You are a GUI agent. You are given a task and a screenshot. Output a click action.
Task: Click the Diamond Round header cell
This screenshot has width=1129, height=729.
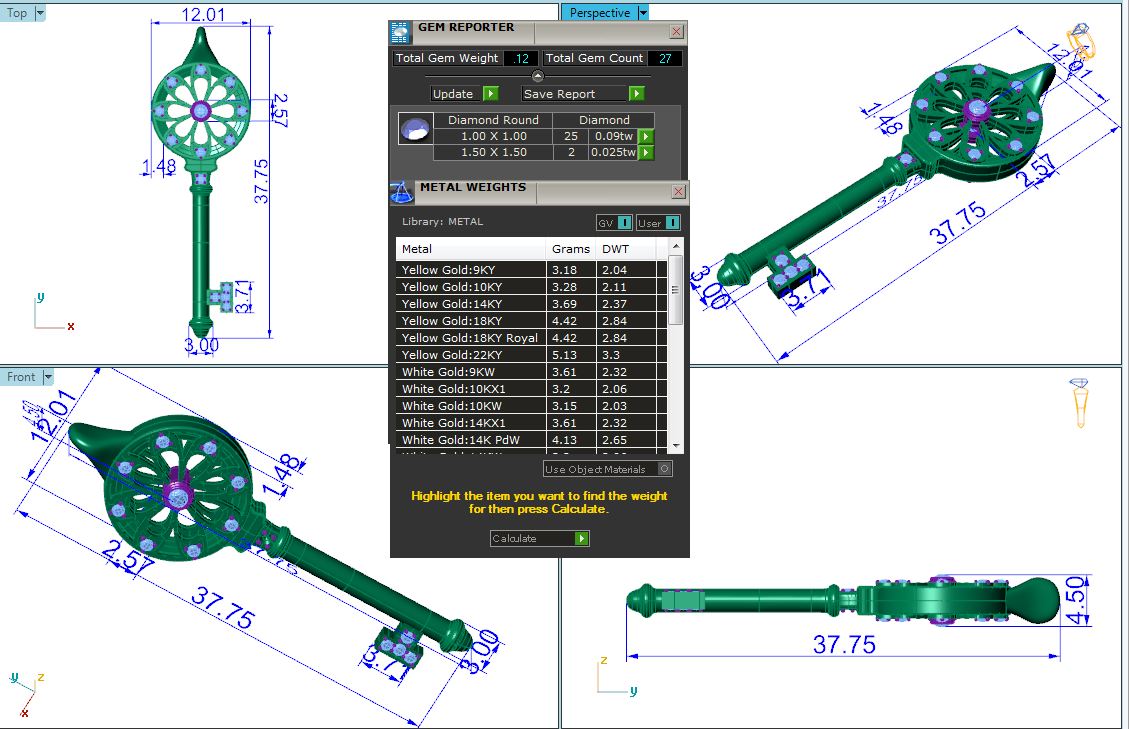click(493, 120)
